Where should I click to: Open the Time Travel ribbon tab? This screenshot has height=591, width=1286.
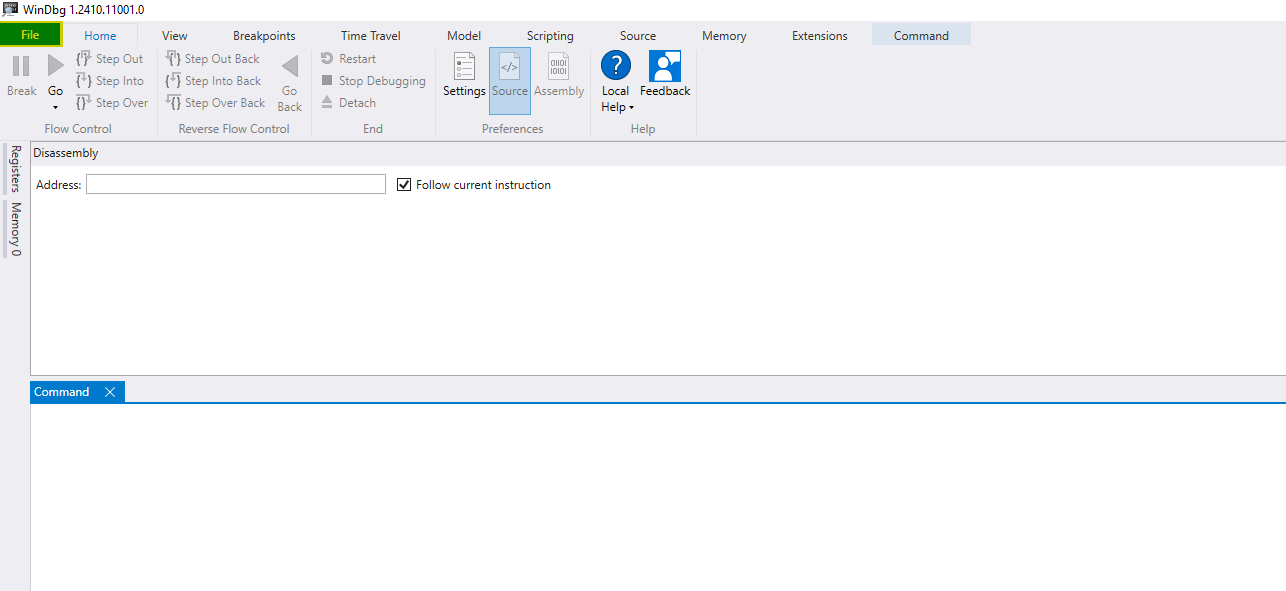tap(370, 35)
